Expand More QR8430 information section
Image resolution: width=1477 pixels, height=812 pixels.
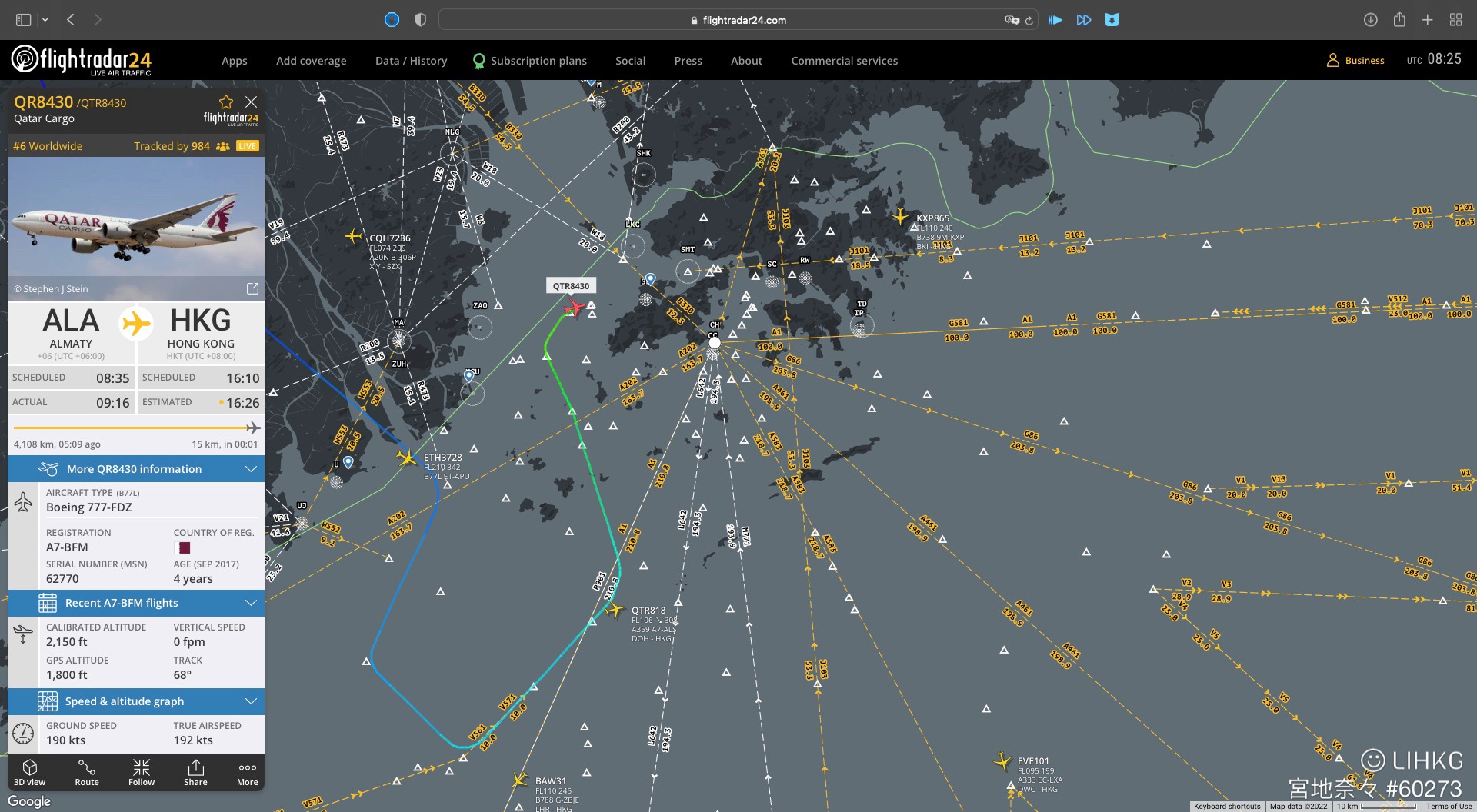pos(136,469)
